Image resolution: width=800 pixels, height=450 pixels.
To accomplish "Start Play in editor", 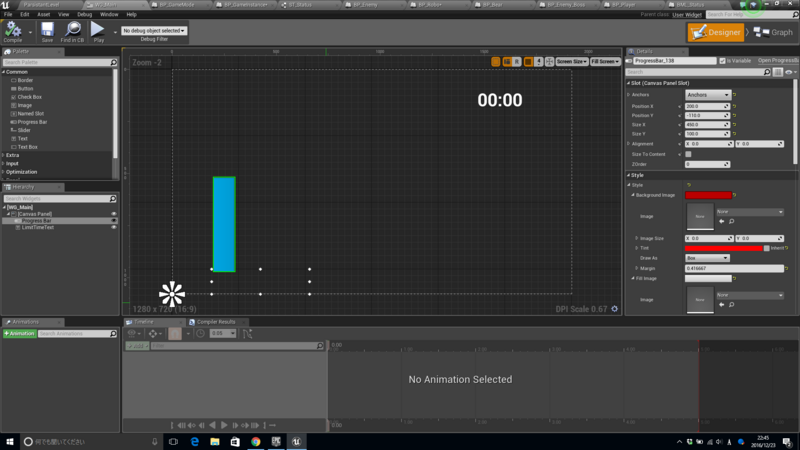I will click(98, 32).
